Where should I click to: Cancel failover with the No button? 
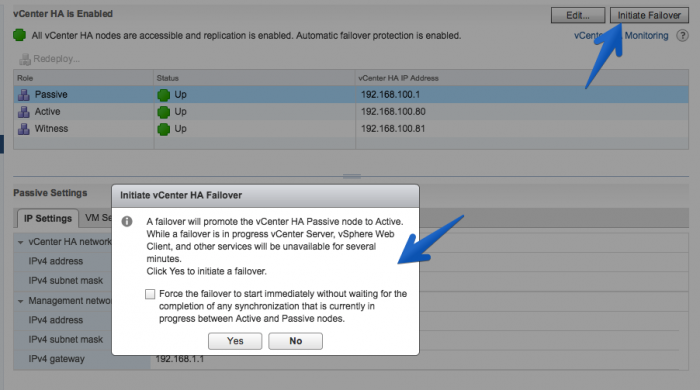coord(296,341)
